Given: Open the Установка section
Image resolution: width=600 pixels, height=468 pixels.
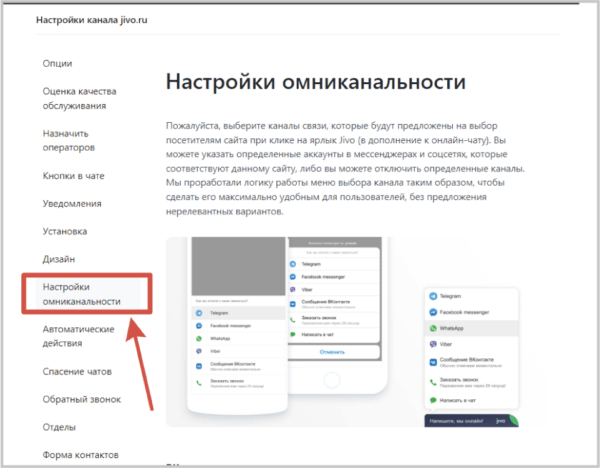Looking at the screenshot, I should click(65, 232).
